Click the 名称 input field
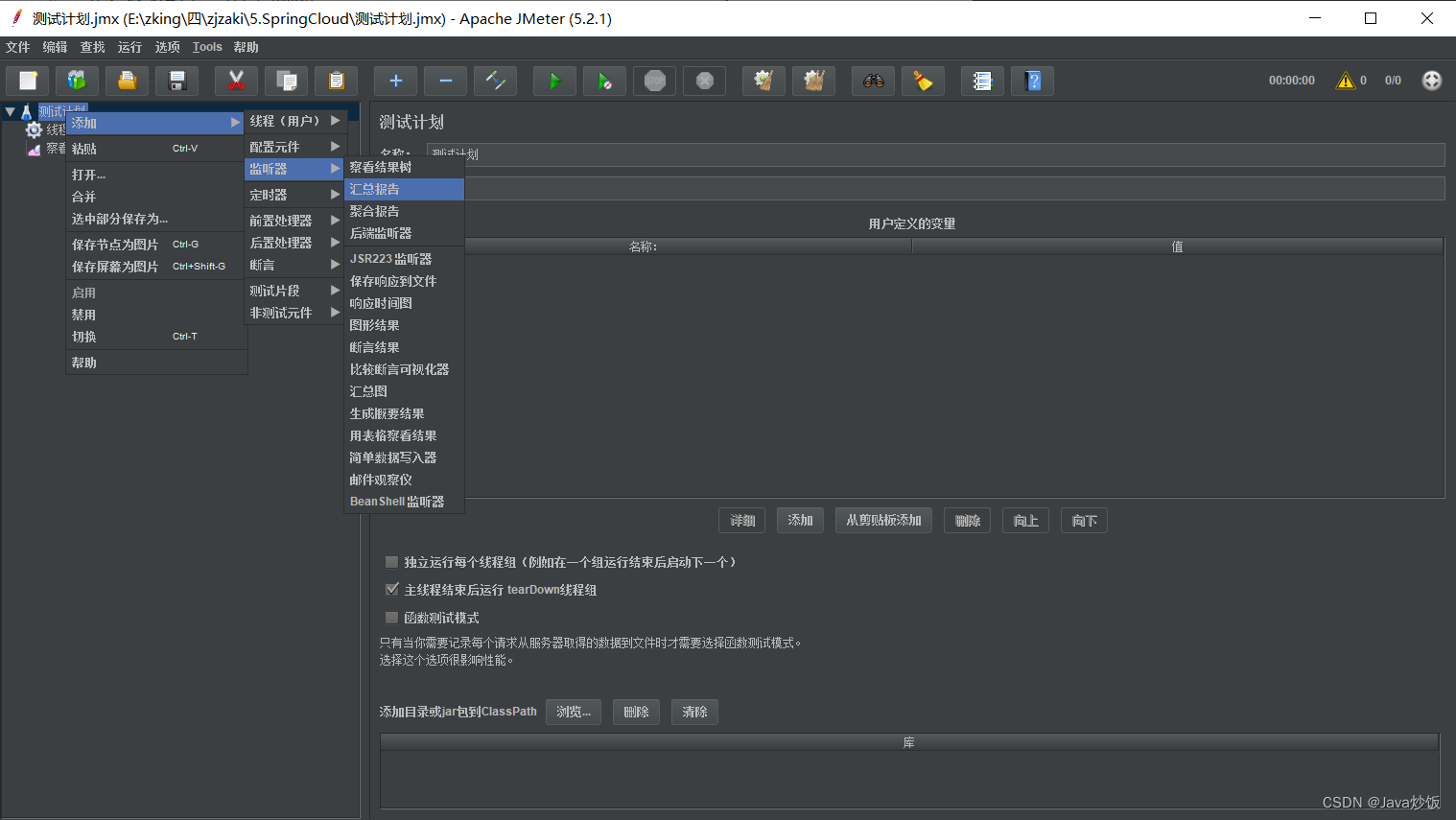This screenshot has height=820, width=1456. (x=935, y=154)
